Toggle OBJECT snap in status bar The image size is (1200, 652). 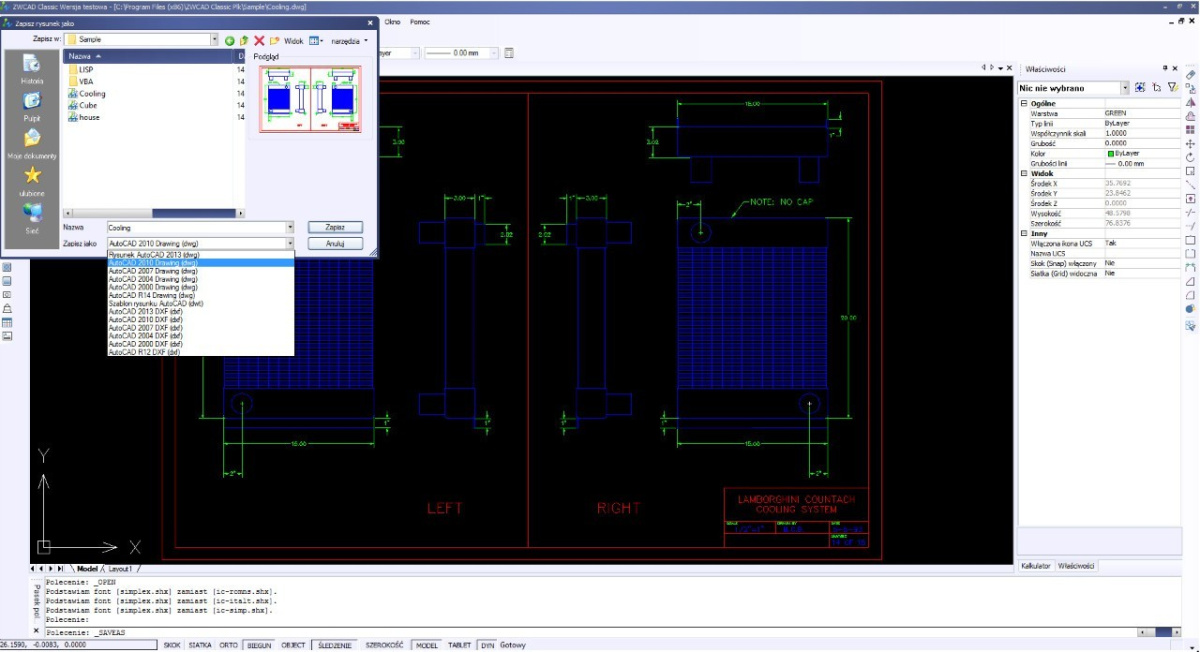coord(293,645)
